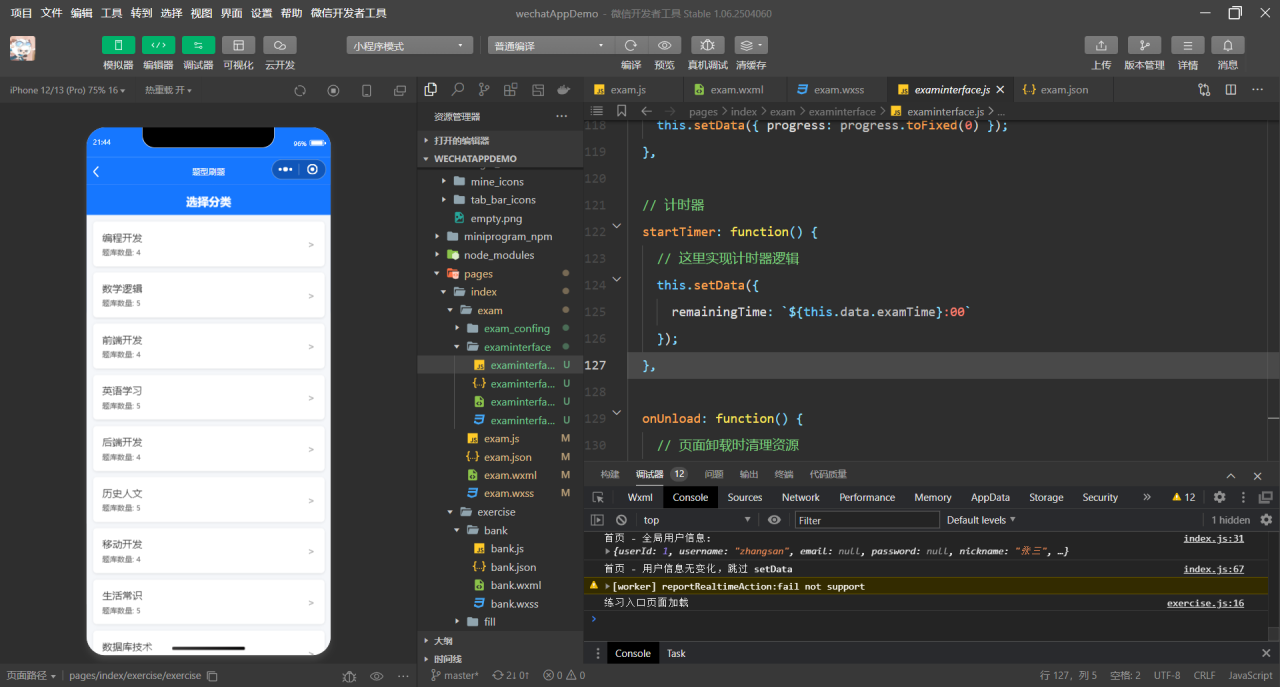The height and width of the screenshot is (687, 1280).
Task: Click the simulator refresh icon
Action: point(299,90)
